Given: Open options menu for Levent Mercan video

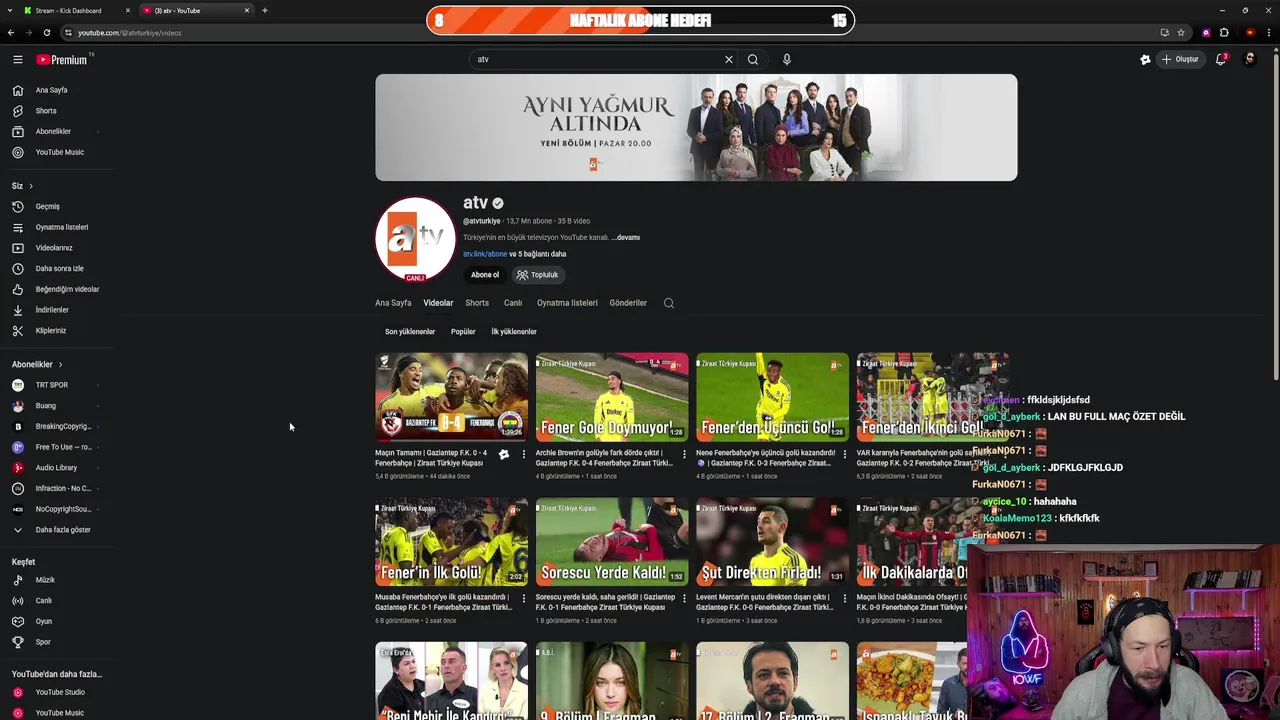Looking at the screenshot, I should pyautogui.click(x=845, y=599).
